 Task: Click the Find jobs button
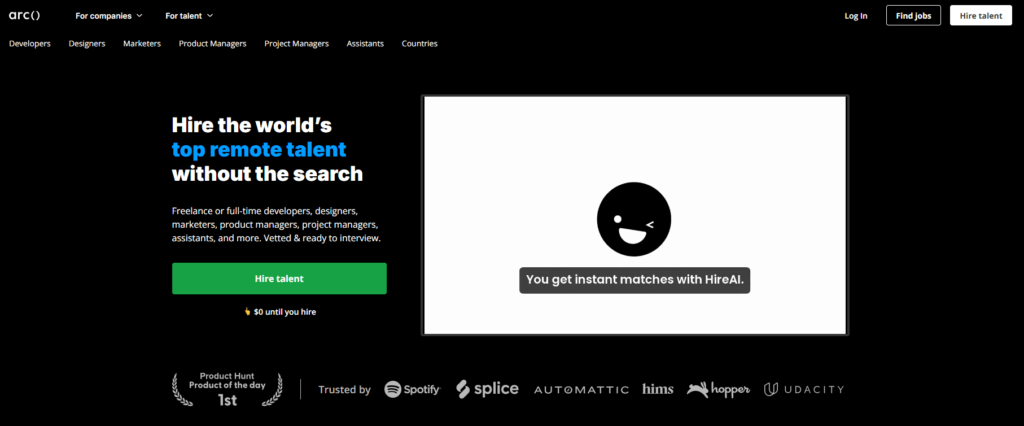(x=913, y=16)
